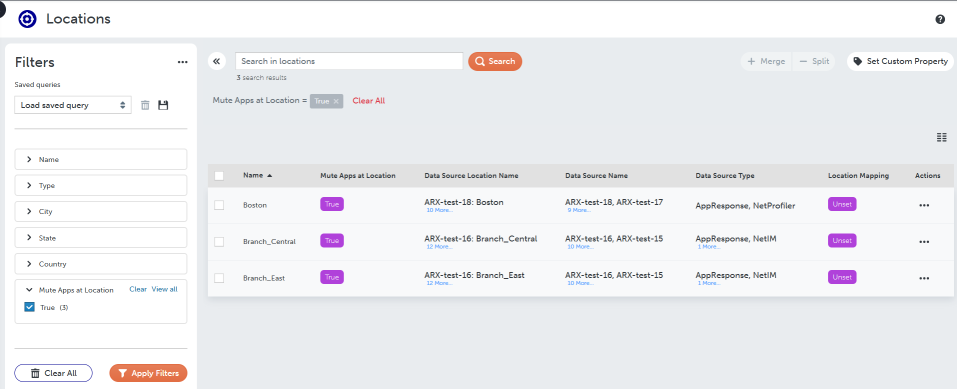This screenshot has width=957, height=389.
Task: Open actions menu for Branch_East row
Action: [x=924, y=278]
